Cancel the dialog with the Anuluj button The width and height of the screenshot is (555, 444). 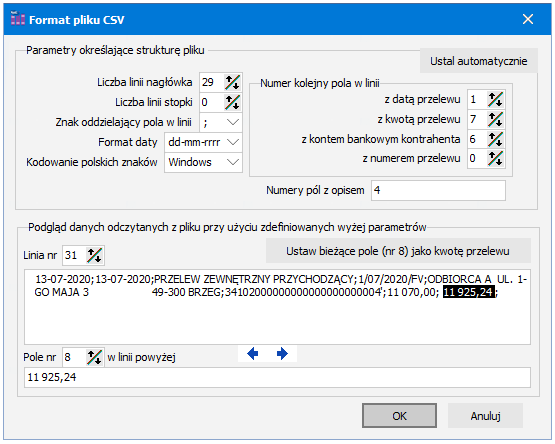click(x=485, y=416)
